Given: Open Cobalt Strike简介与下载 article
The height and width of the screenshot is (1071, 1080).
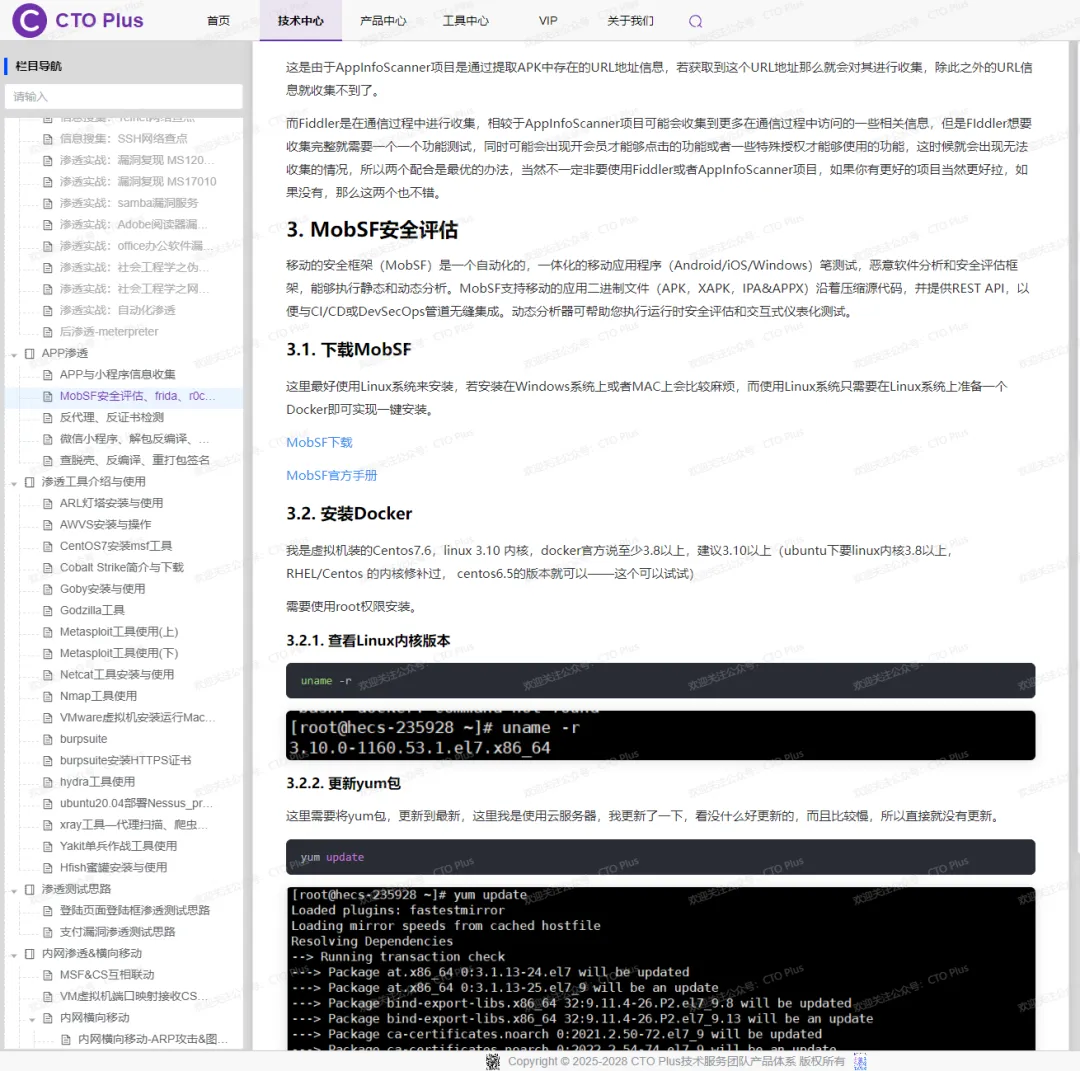Looking at the screenshot, I should [121, 567].
